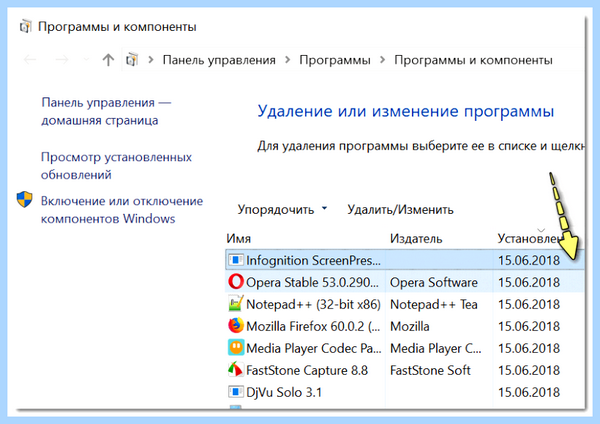Open the recent locations dropdown chevron
This screenshot has height=424, width=600.
tap(86, 60)
